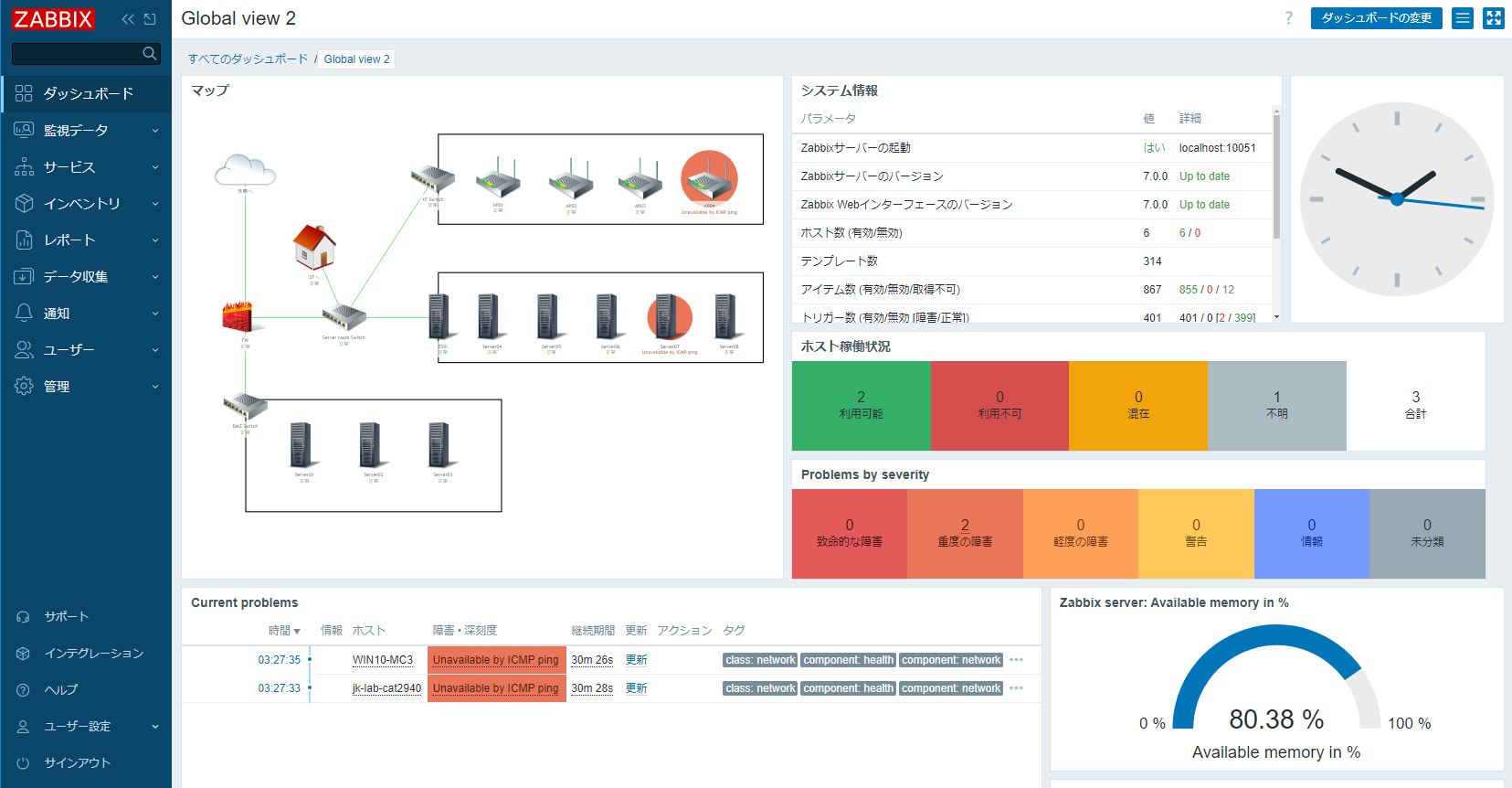
Task: Open the dashboard actions hamburger menu
Action: [1464, 18]
